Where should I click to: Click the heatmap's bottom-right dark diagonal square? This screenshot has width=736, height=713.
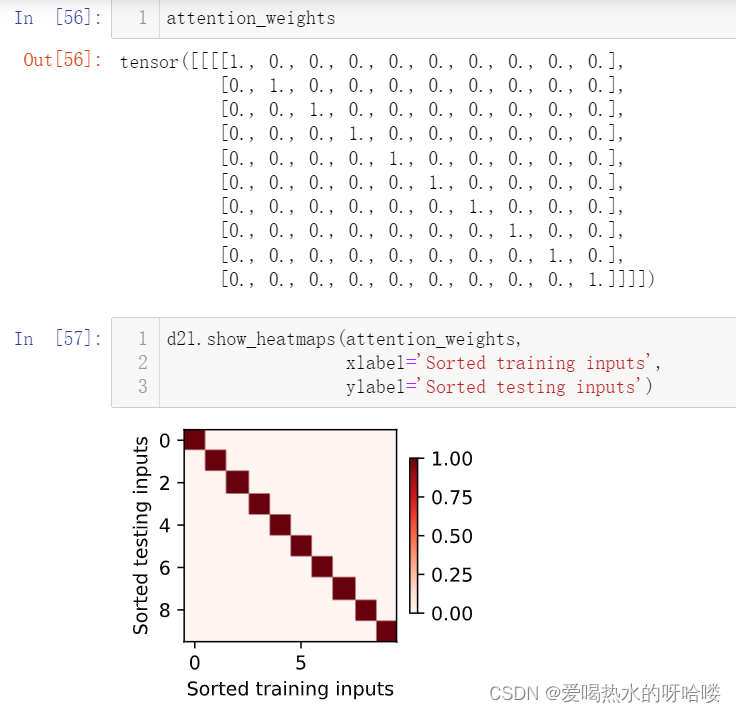pyautogui.click(x=387, y=631)
